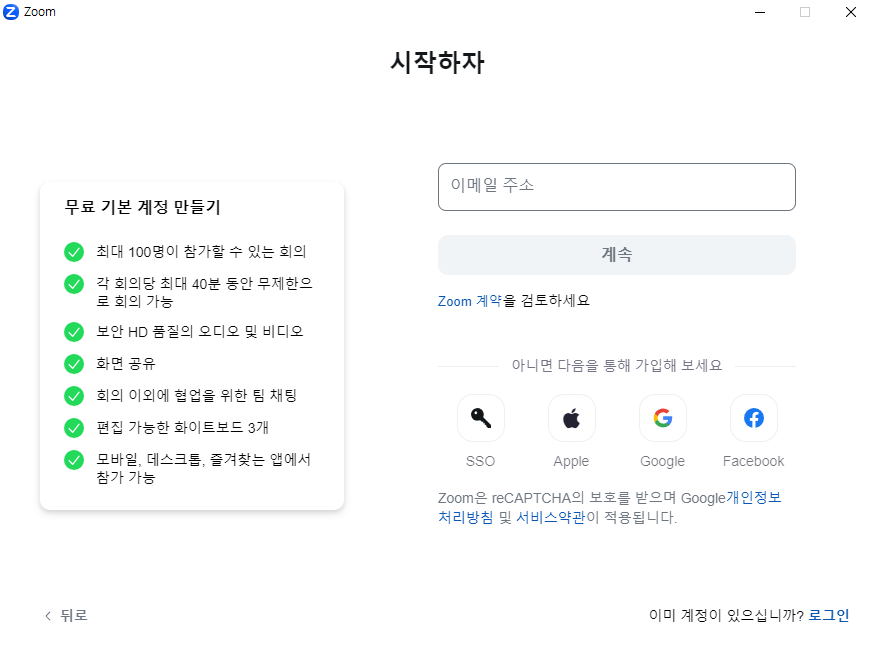Click the text 무료 기본 계정 만들기
873x655 pixels.
coord(143,207)
